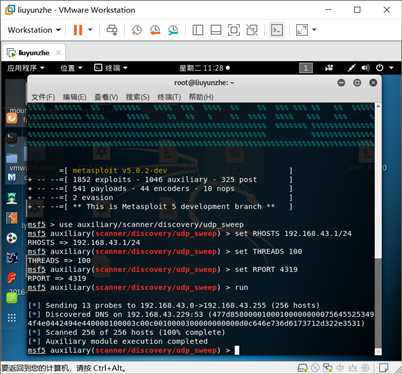Click text 'set RHOSTS 192.168.43.1/24'
Viewport: 402px width, 374px height.
(x=293, y=233)
